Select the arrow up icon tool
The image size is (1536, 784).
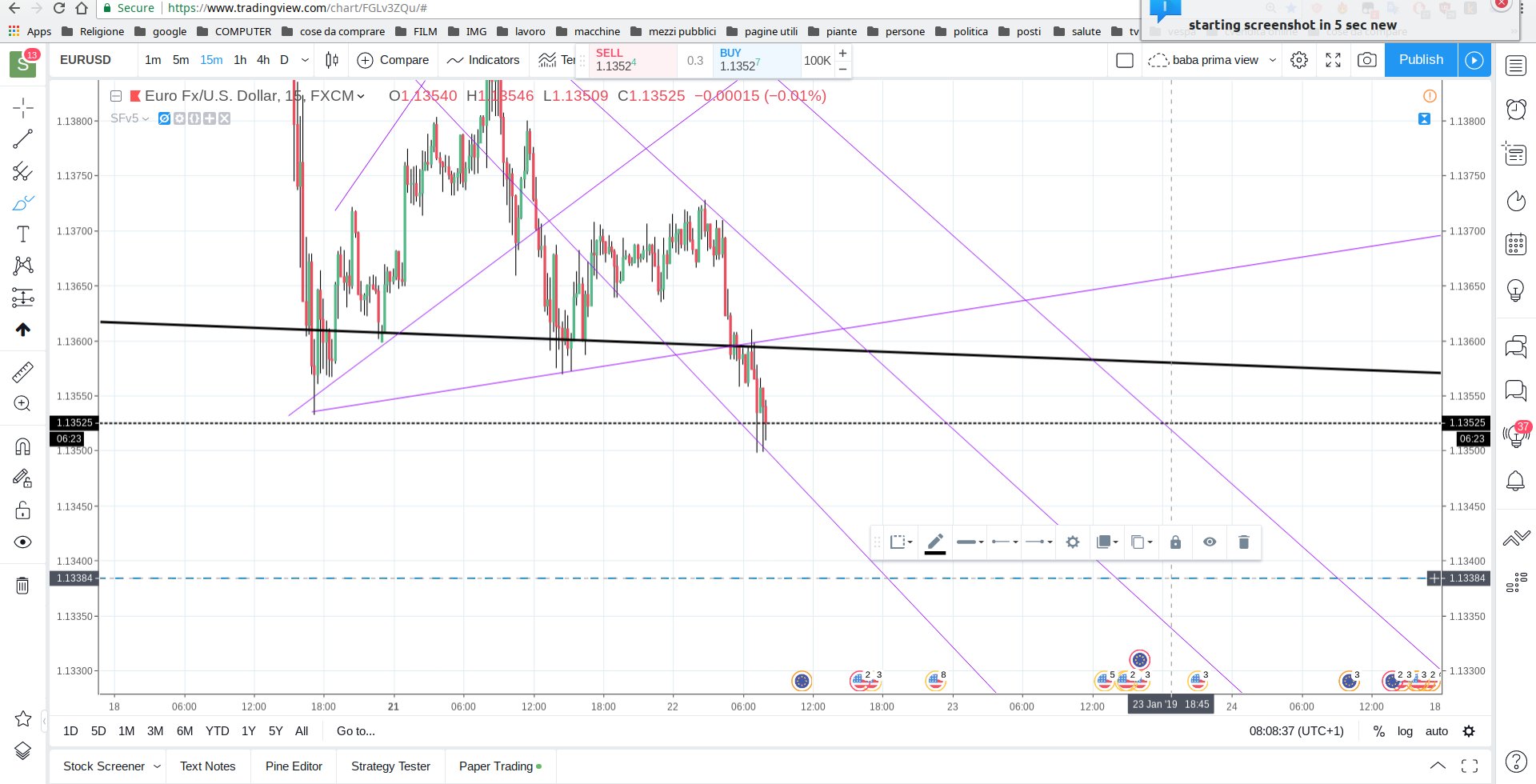tap(23, 330)
